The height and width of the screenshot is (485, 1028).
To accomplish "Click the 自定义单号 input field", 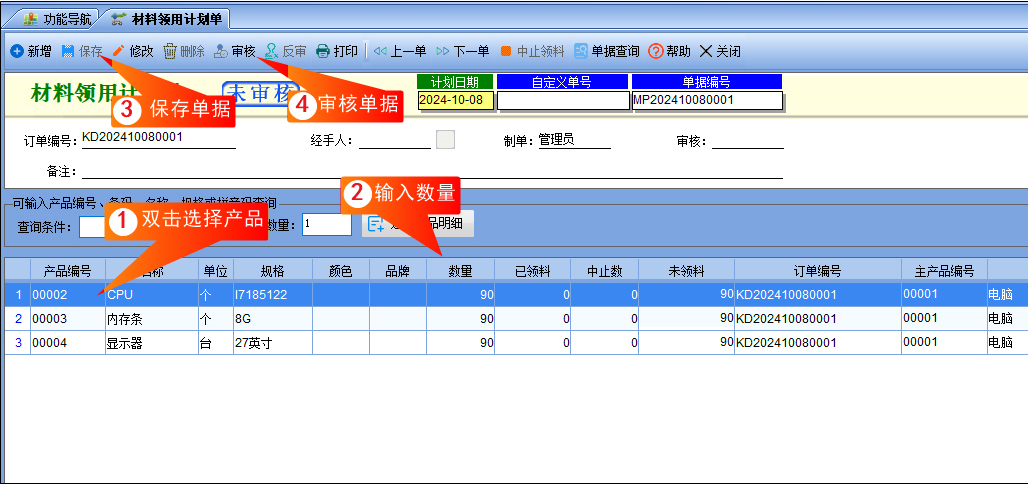I will tap(563, 100).
